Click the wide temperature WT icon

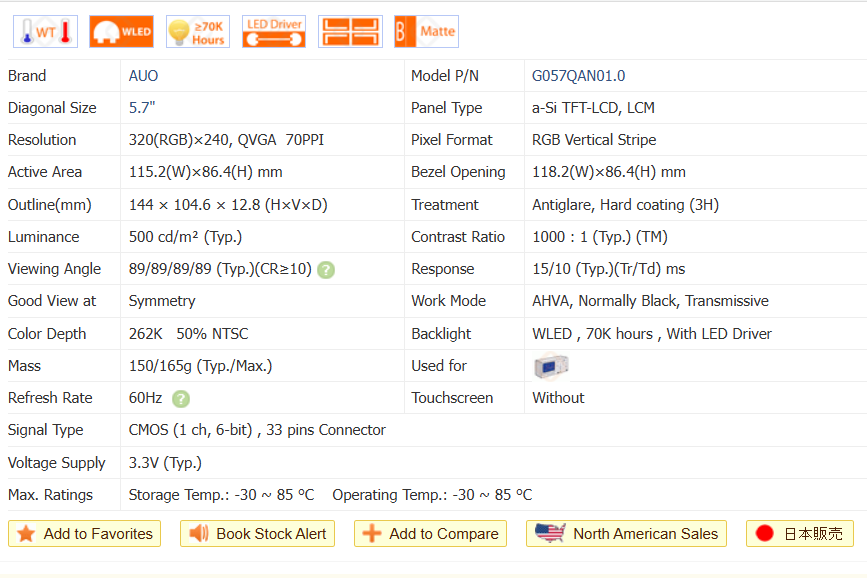pyautogui.click(x=45, y=32)
